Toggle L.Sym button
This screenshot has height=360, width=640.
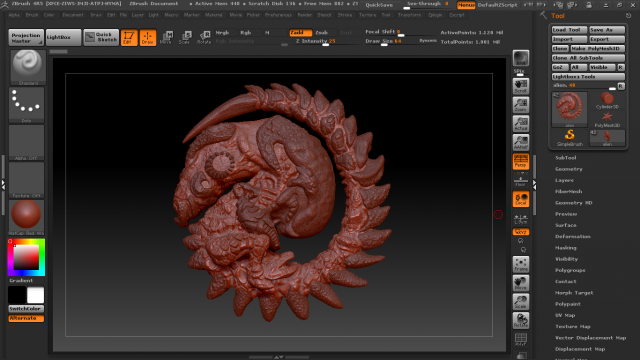[521, 219]
